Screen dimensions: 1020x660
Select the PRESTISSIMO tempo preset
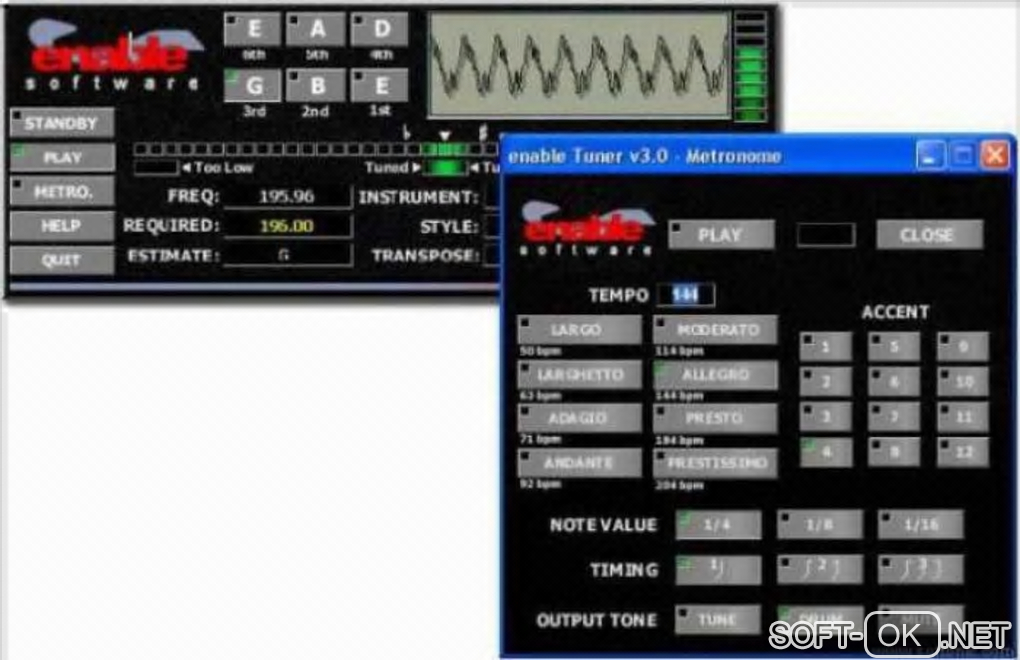(x=715, y=462)
